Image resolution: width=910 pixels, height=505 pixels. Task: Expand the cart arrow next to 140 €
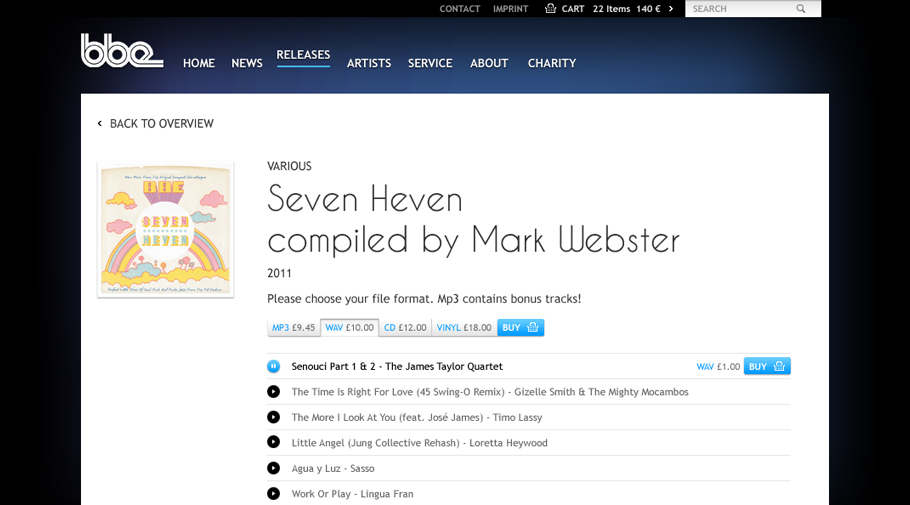(x=671, y=9)
